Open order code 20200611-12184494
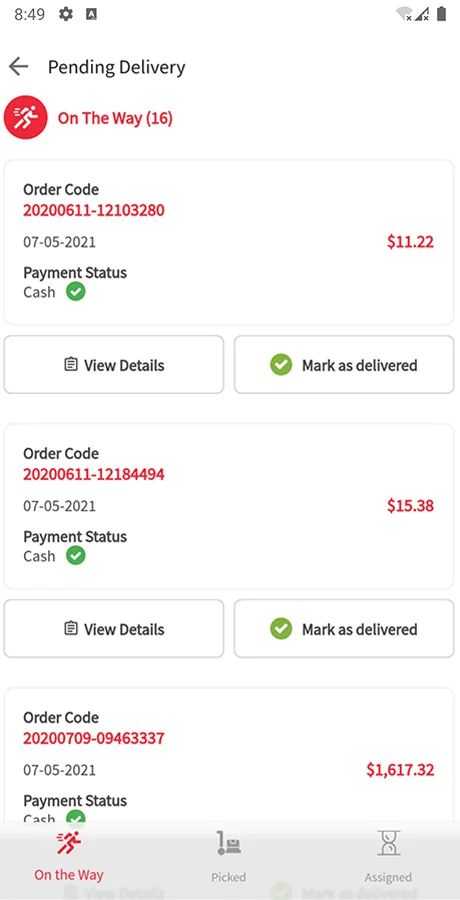The height and width of the screenshot is (900, 460). tap(94, 474)
